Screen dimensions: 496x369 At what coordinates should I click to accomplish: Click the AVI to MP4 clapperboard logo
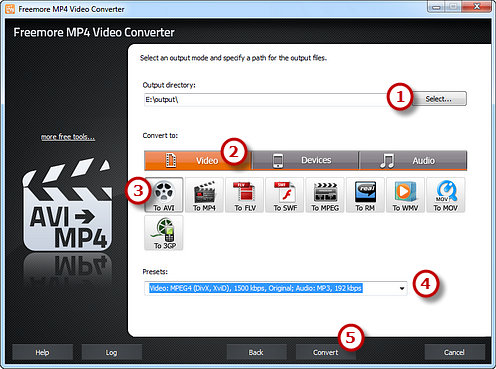pos(67,205)
